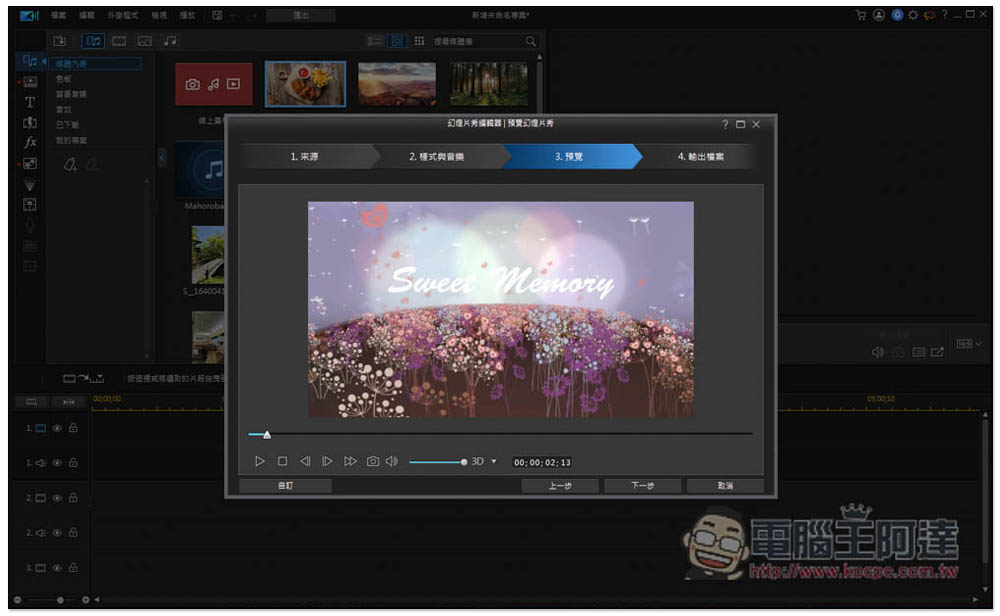
Task: Collapse the library side panel arrow
Action: point(162,157)
